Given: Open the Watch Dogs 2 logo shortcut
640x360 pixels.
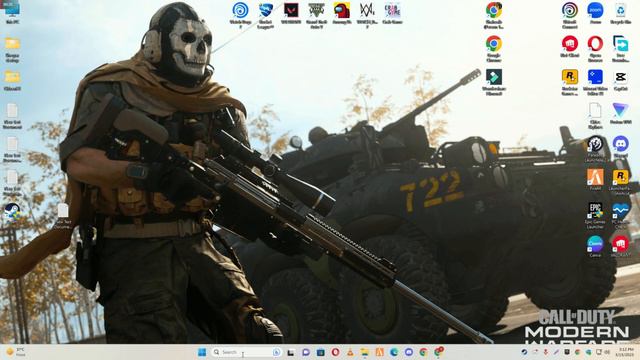Looking at the screenshot, I should (x=367, y=15).
